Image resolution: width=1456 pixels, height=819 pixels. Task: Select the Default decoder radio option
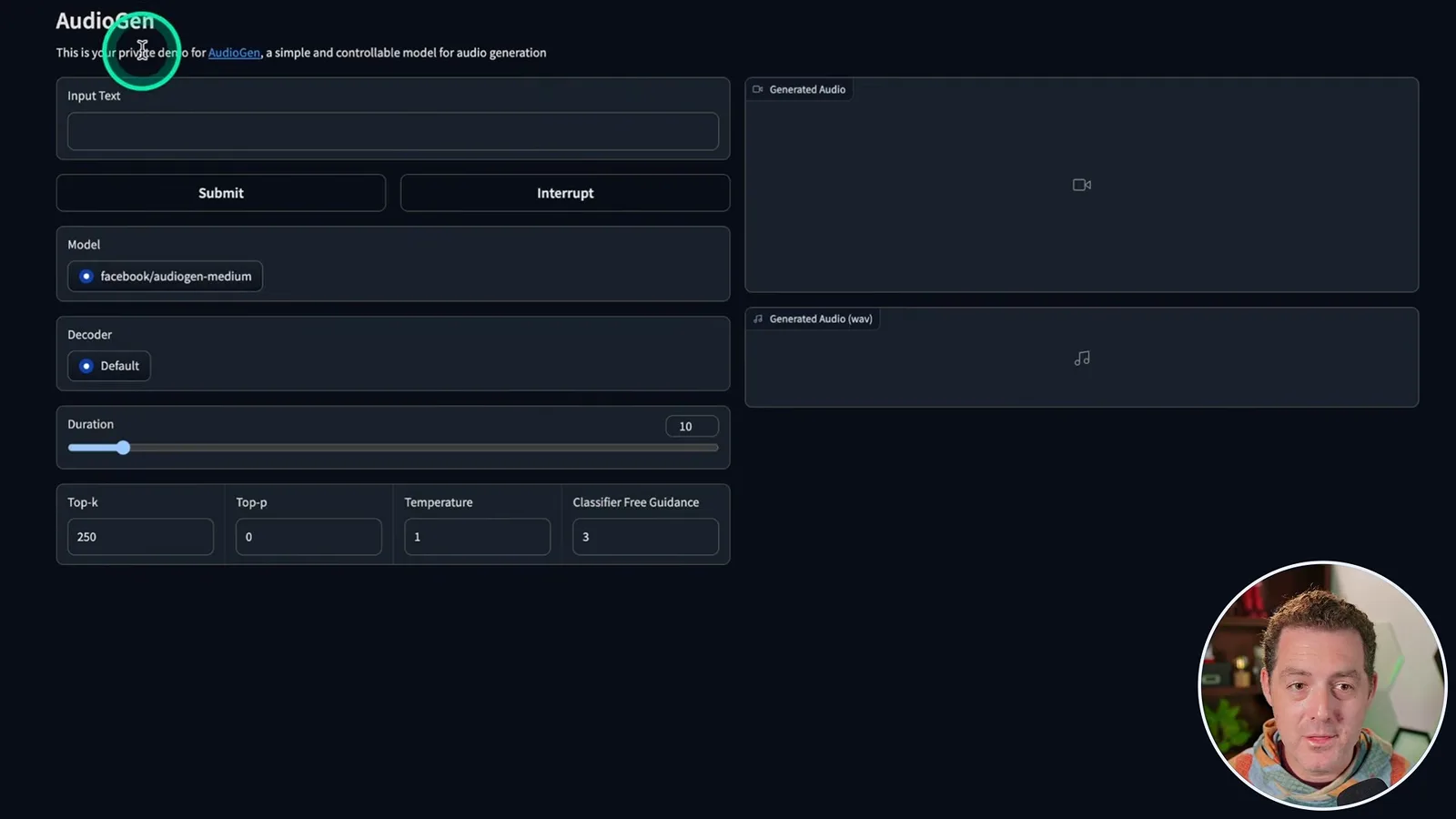86,366
